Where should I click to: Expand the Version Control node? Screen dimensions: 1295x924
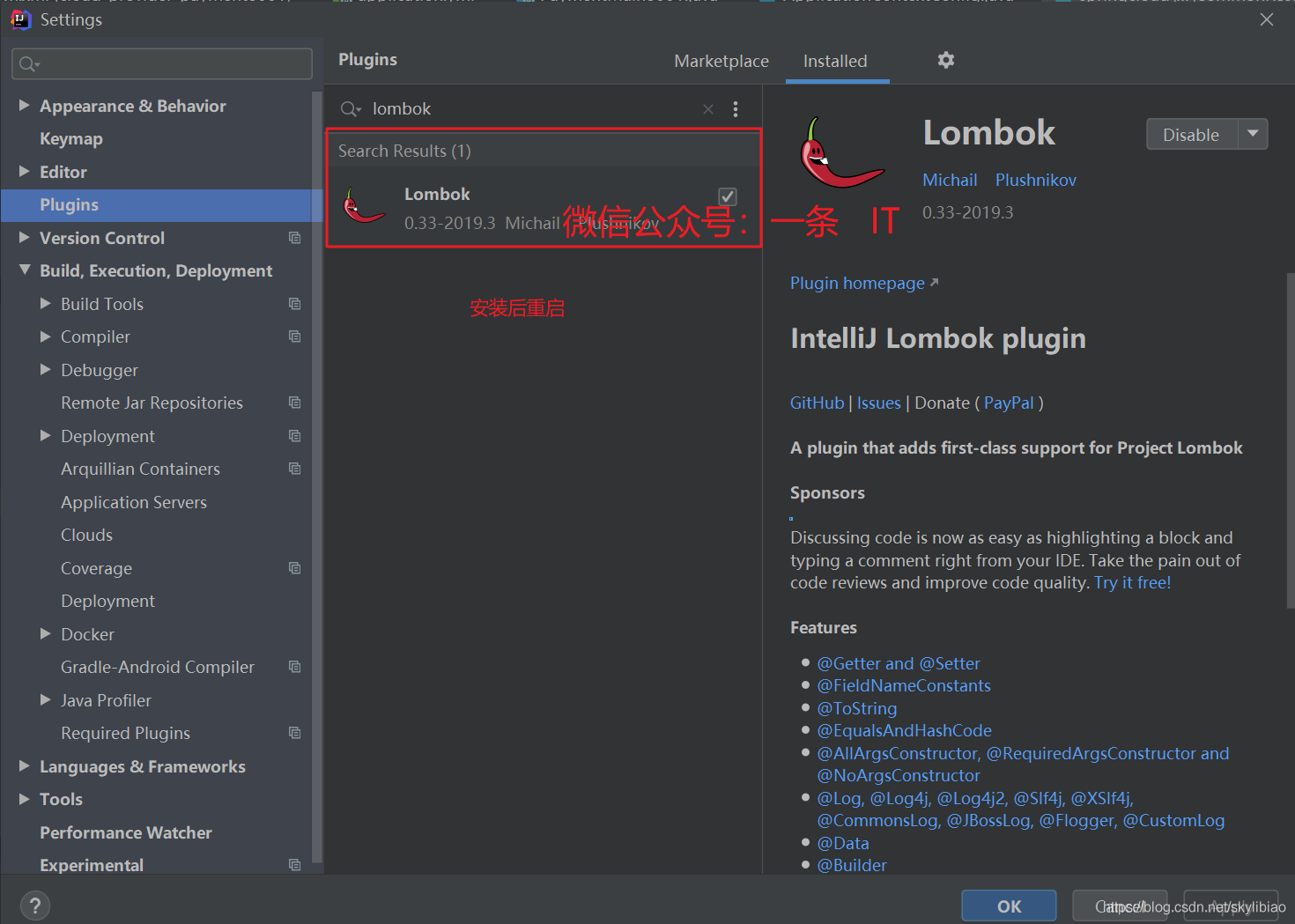tap(25, 238)
